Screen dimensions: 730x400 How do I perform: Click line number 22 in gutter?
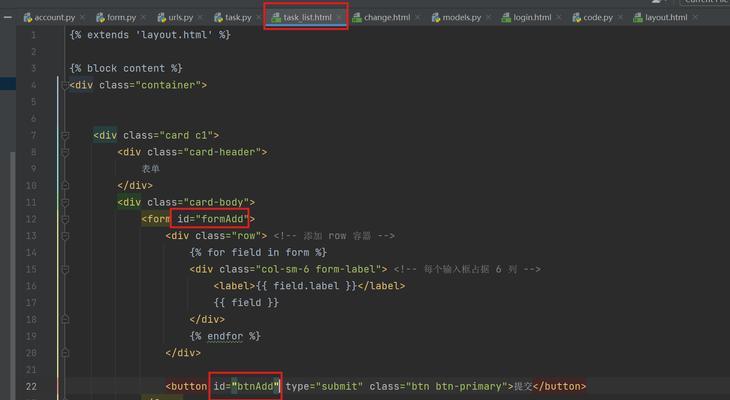click(31, 386)
